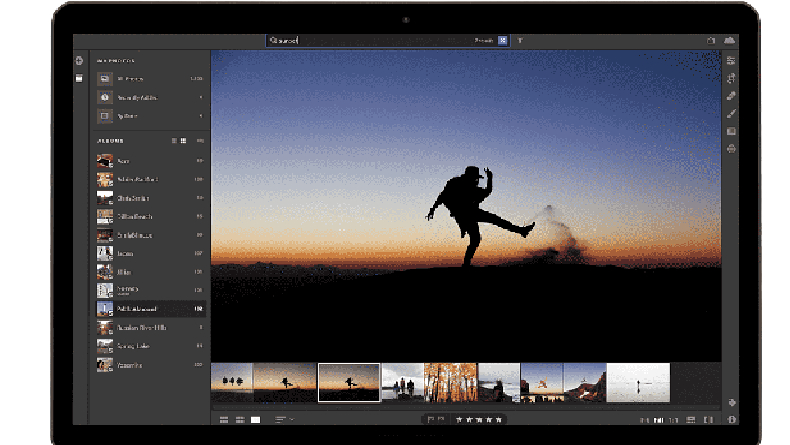Select the highlighted filmstrip thumbnail of kicking silhouette
Image resolution: width=790 pixels, height=445 pixels.
pos(349,383)
